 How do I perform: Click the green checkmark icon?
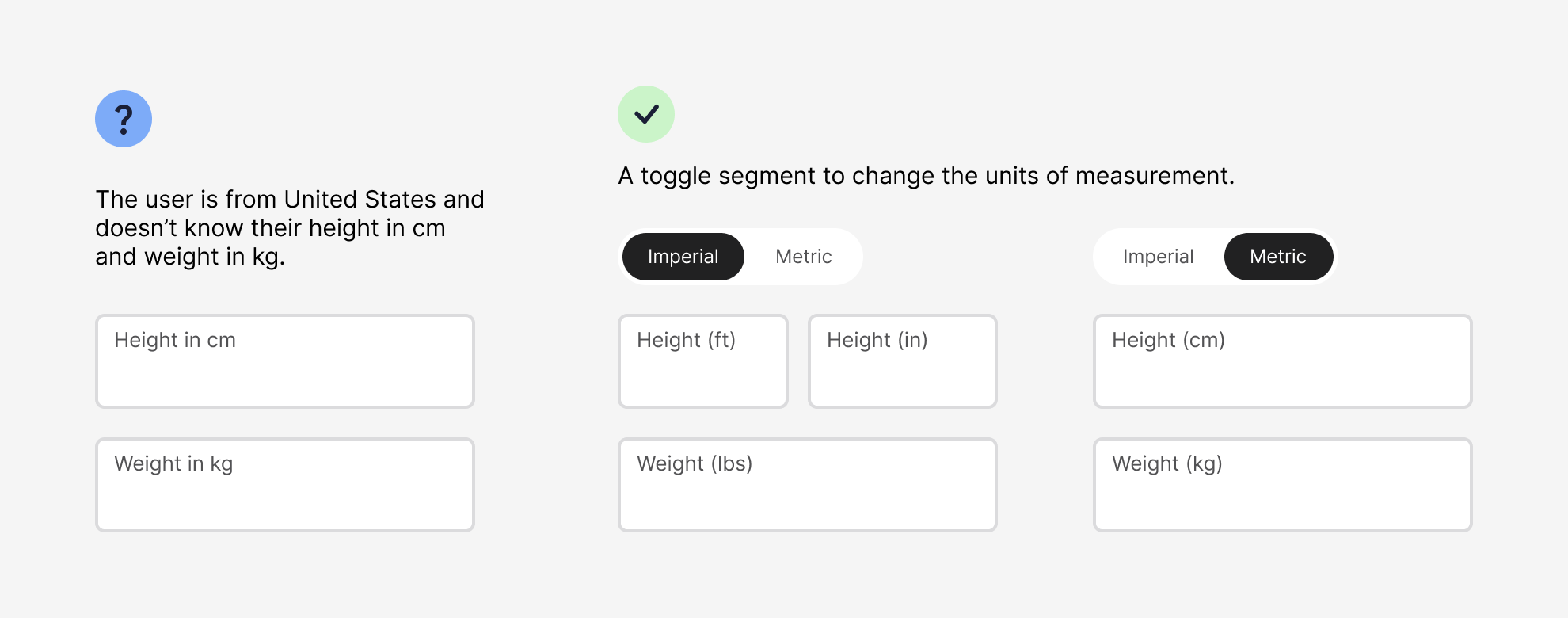(646, 114)
